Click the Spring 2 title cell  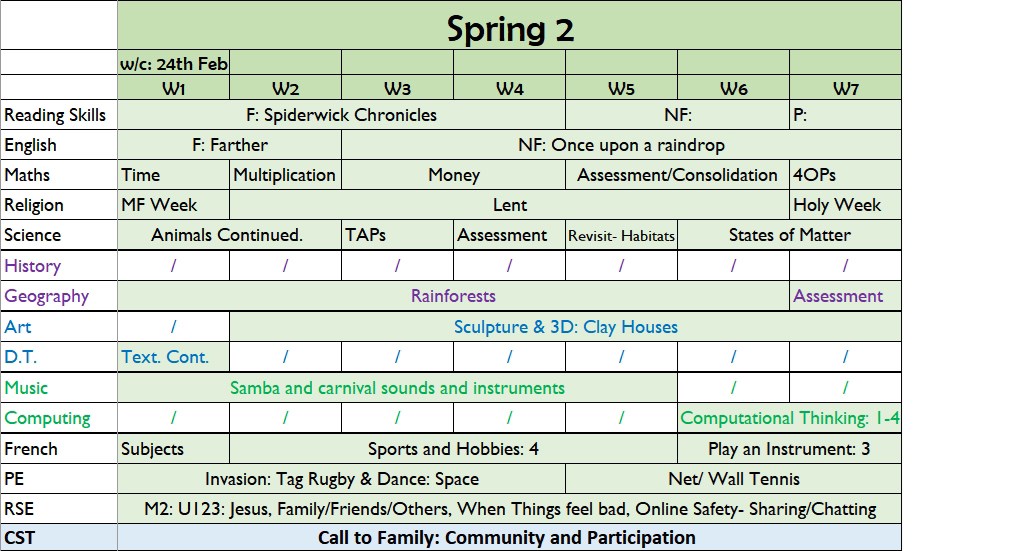click(x=509, y=25)
